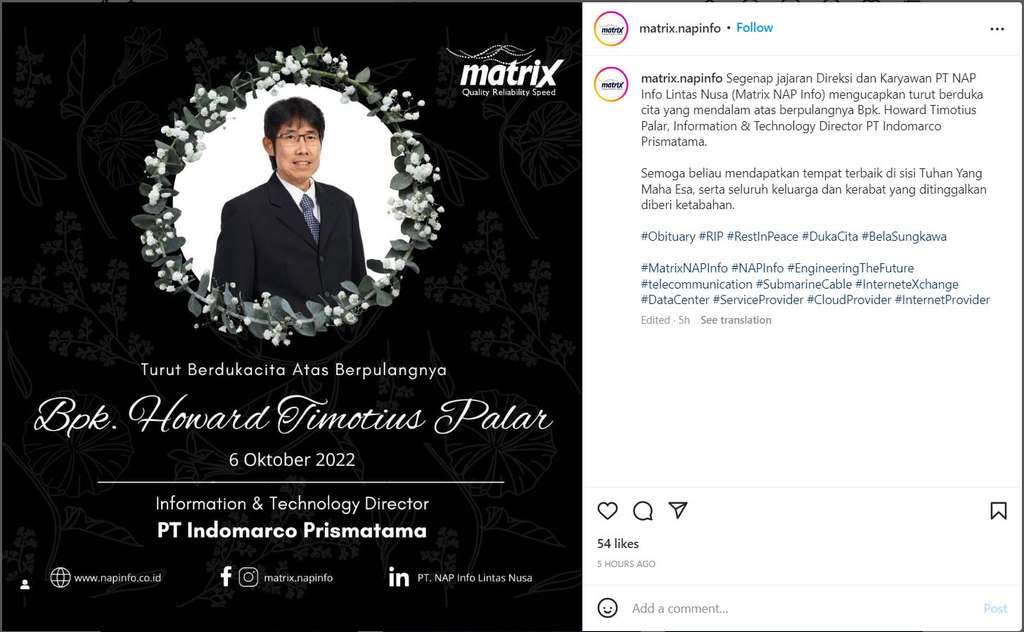Follow the matrix.napinfo account

pos(754,27)
